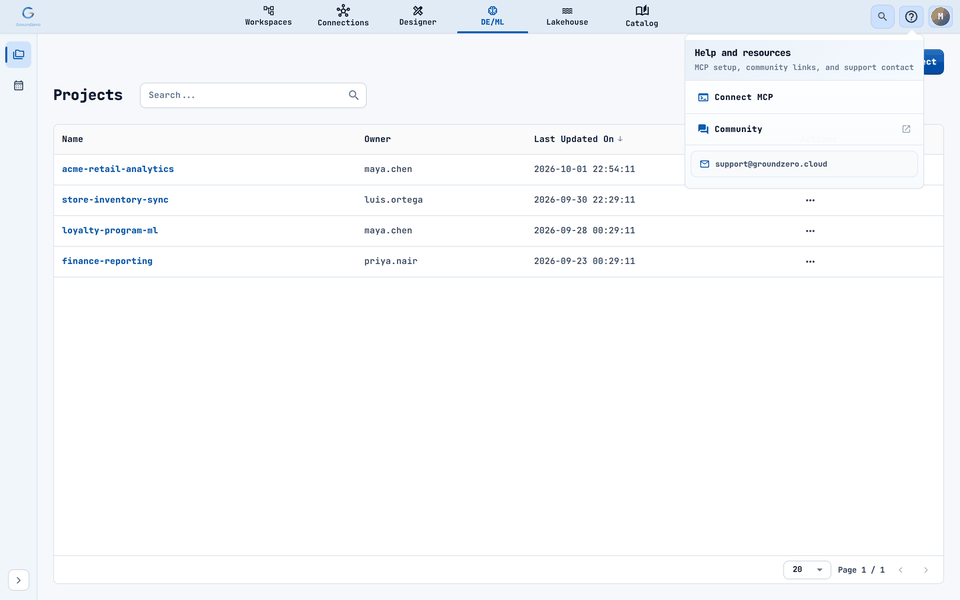
Task: Navigate to the Catalog tab
Action: pyautogui.click(x=642, y=17)
